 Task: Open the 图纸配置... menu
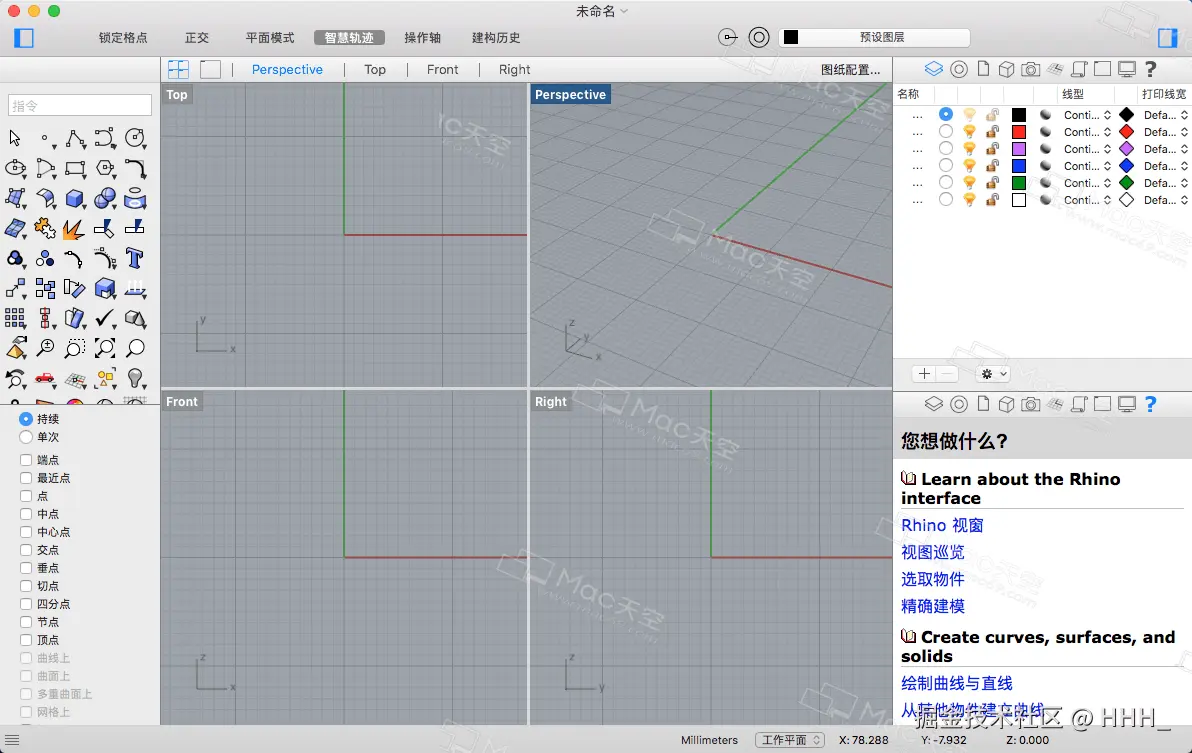(x=851, y=70)
